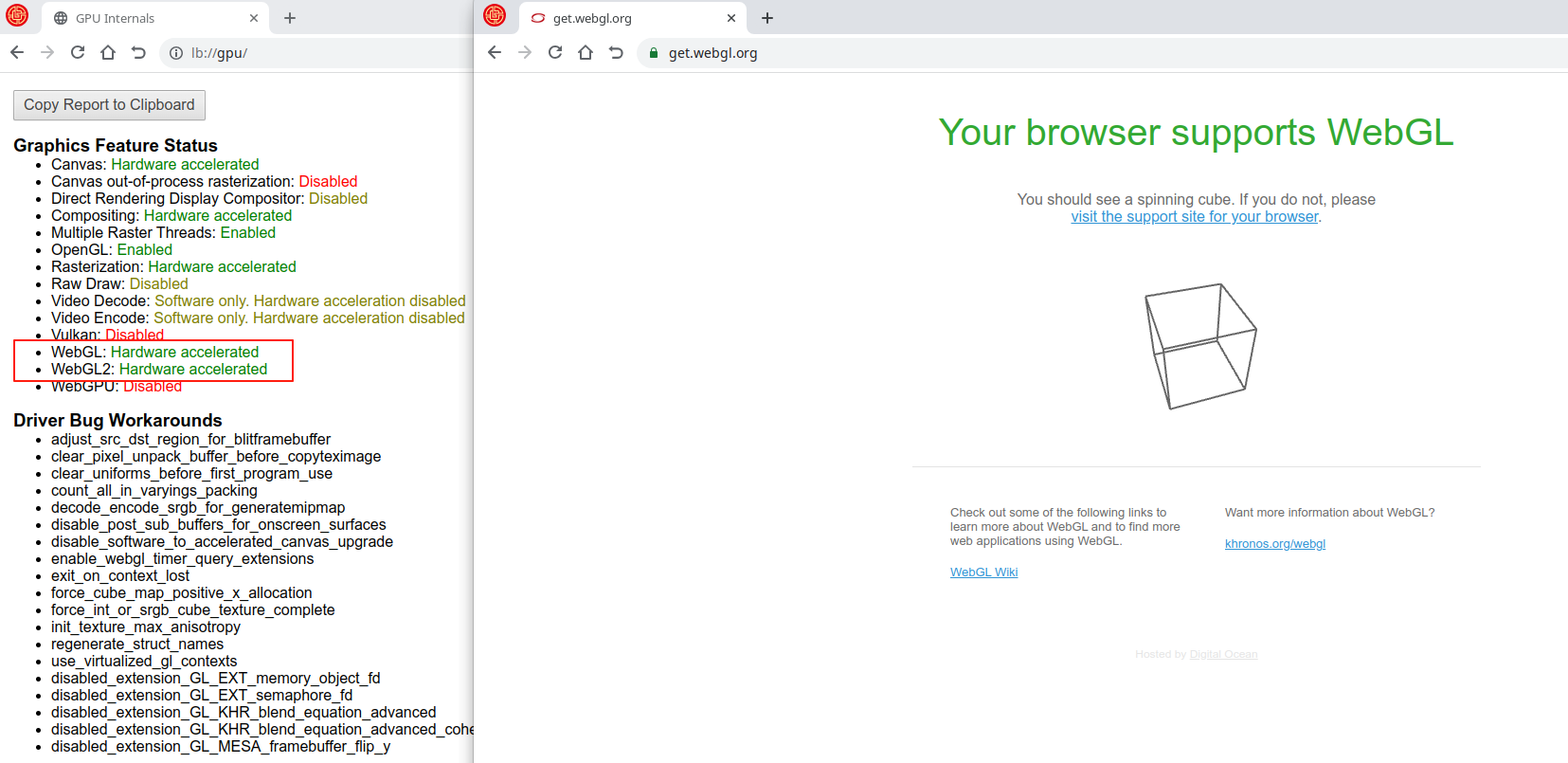Viewport: 1568px width, 763px height.
Task: Click 'disabled_extension_GL_MESA_framebuffer_flip_y' entry
Action: click(221, 746)
